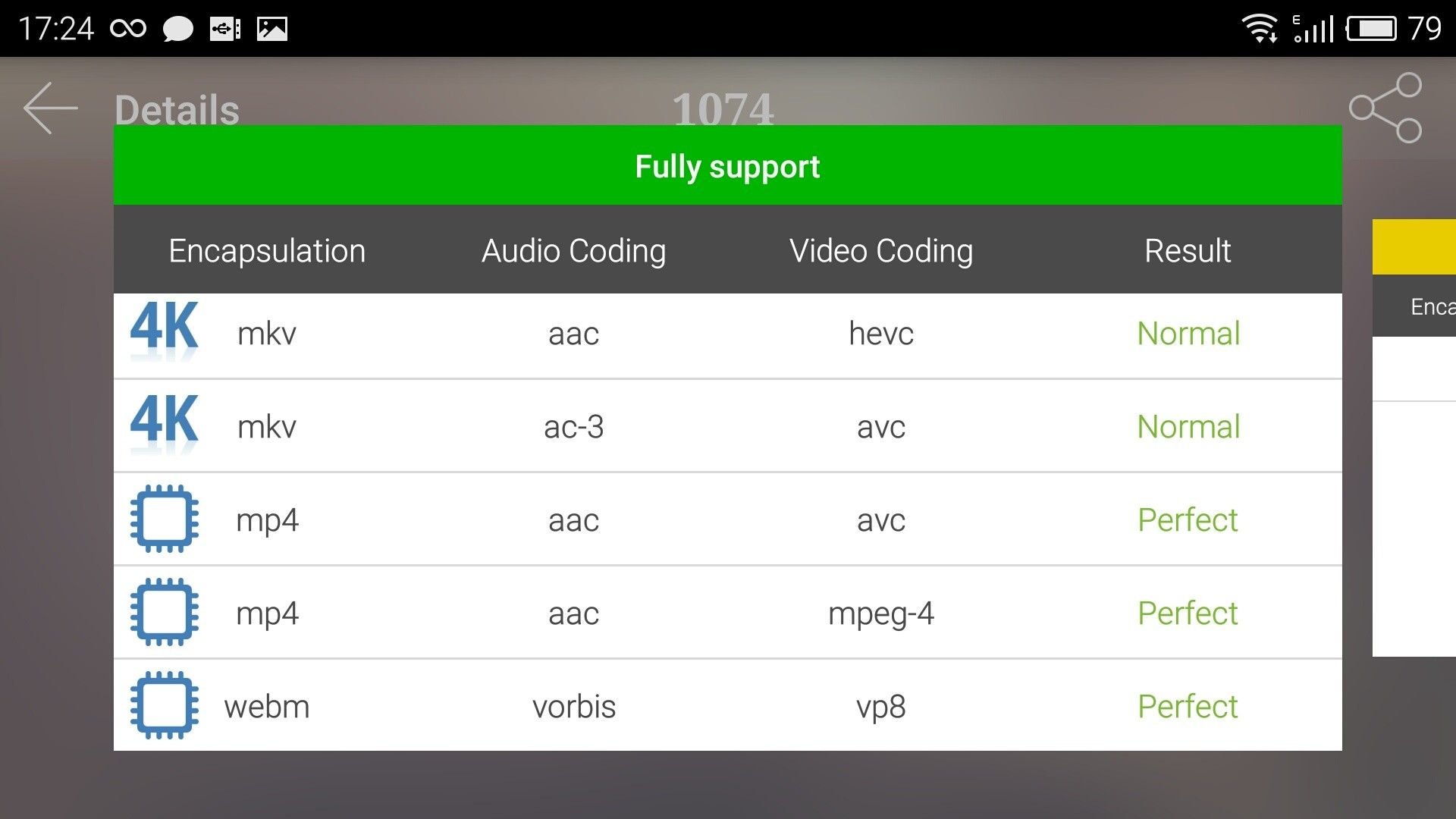1456x819 pixels.
Task: Tap the Details title text
Action: coord(177,110)
